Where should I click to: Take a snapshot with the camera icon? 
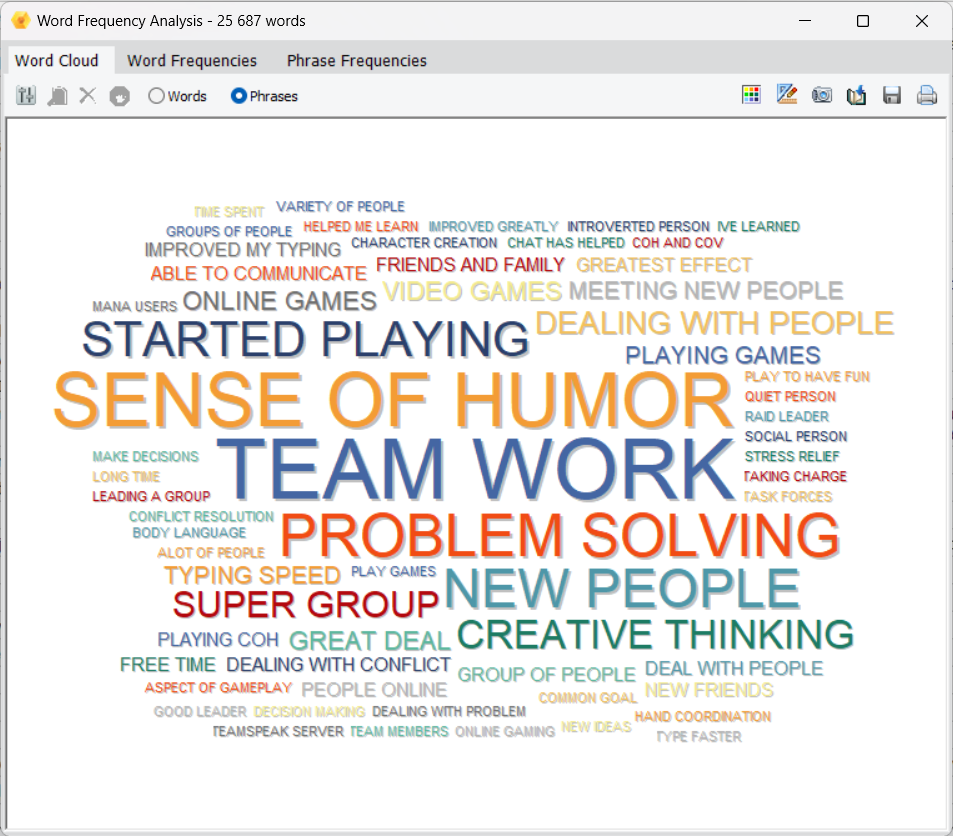(x=822, y=95)
